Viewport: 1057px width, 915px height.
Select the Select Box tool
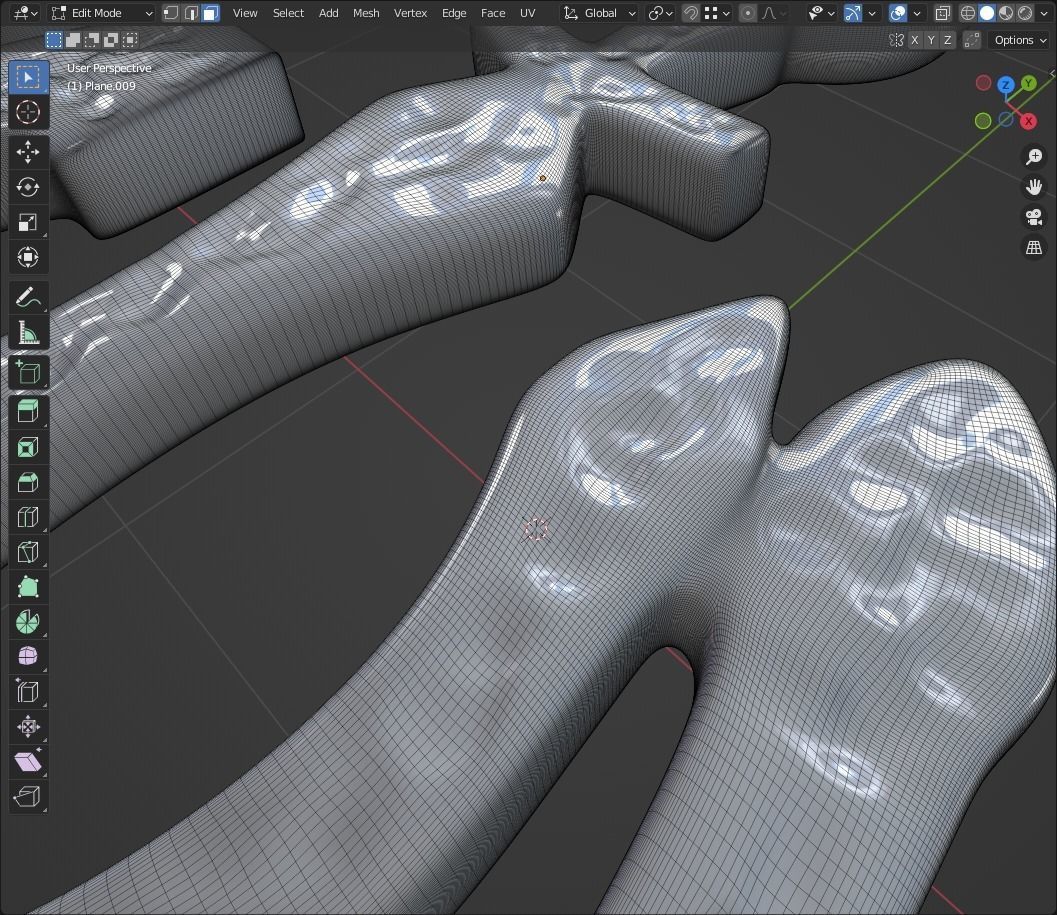click(x=28, y=78)
